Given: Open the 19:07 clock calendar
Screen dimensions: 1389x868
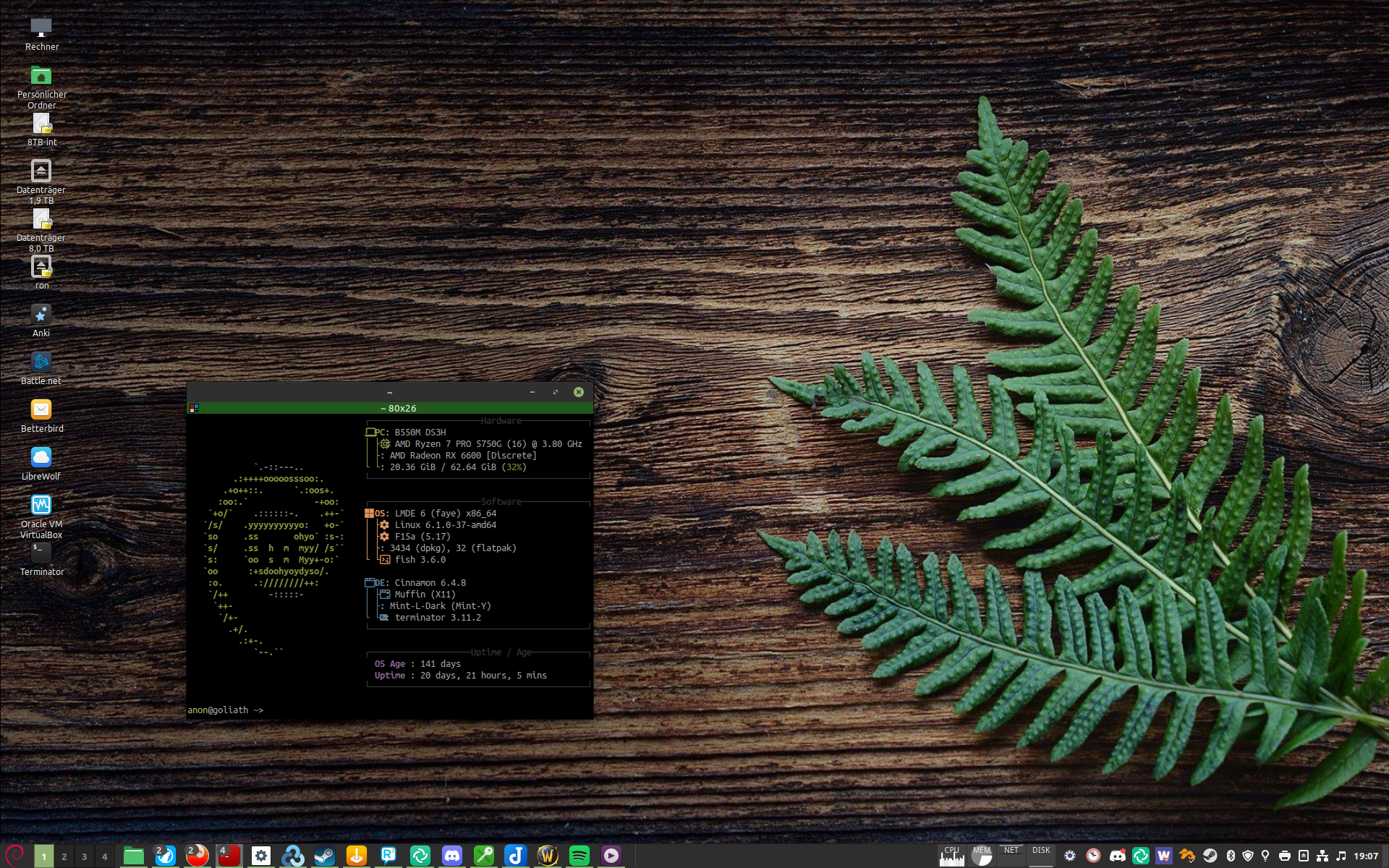Looking at the screenshot, I should [x=1367, y=856].
